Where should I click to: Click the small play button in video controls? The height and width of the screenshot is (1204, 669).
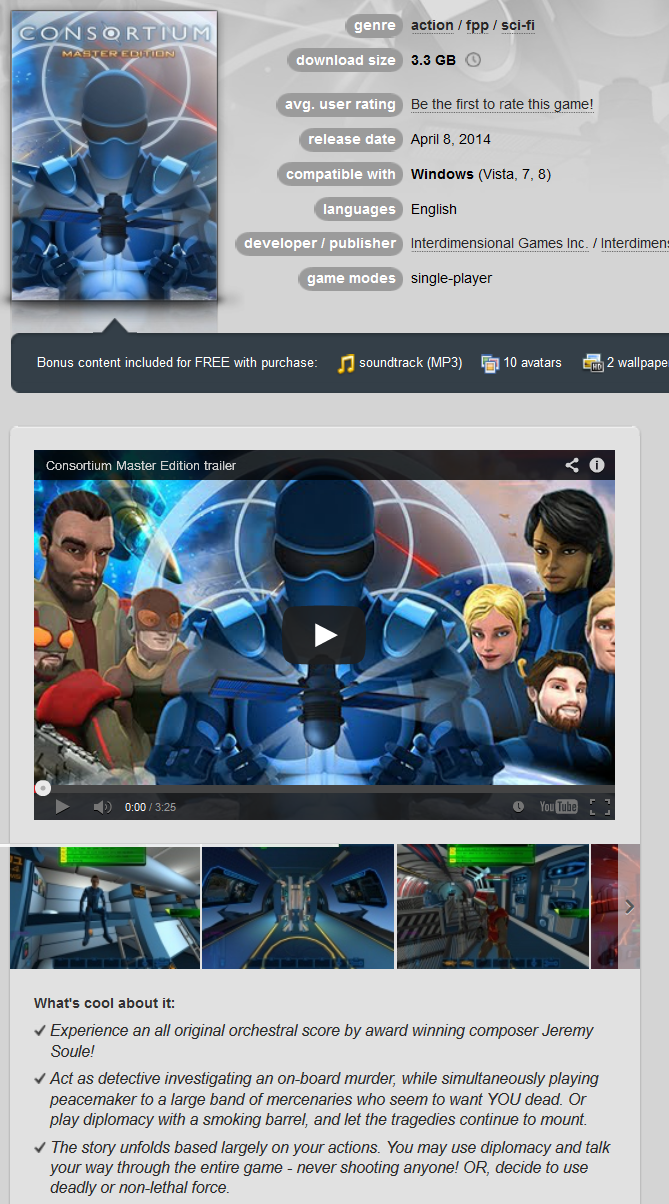coord(62,806)
